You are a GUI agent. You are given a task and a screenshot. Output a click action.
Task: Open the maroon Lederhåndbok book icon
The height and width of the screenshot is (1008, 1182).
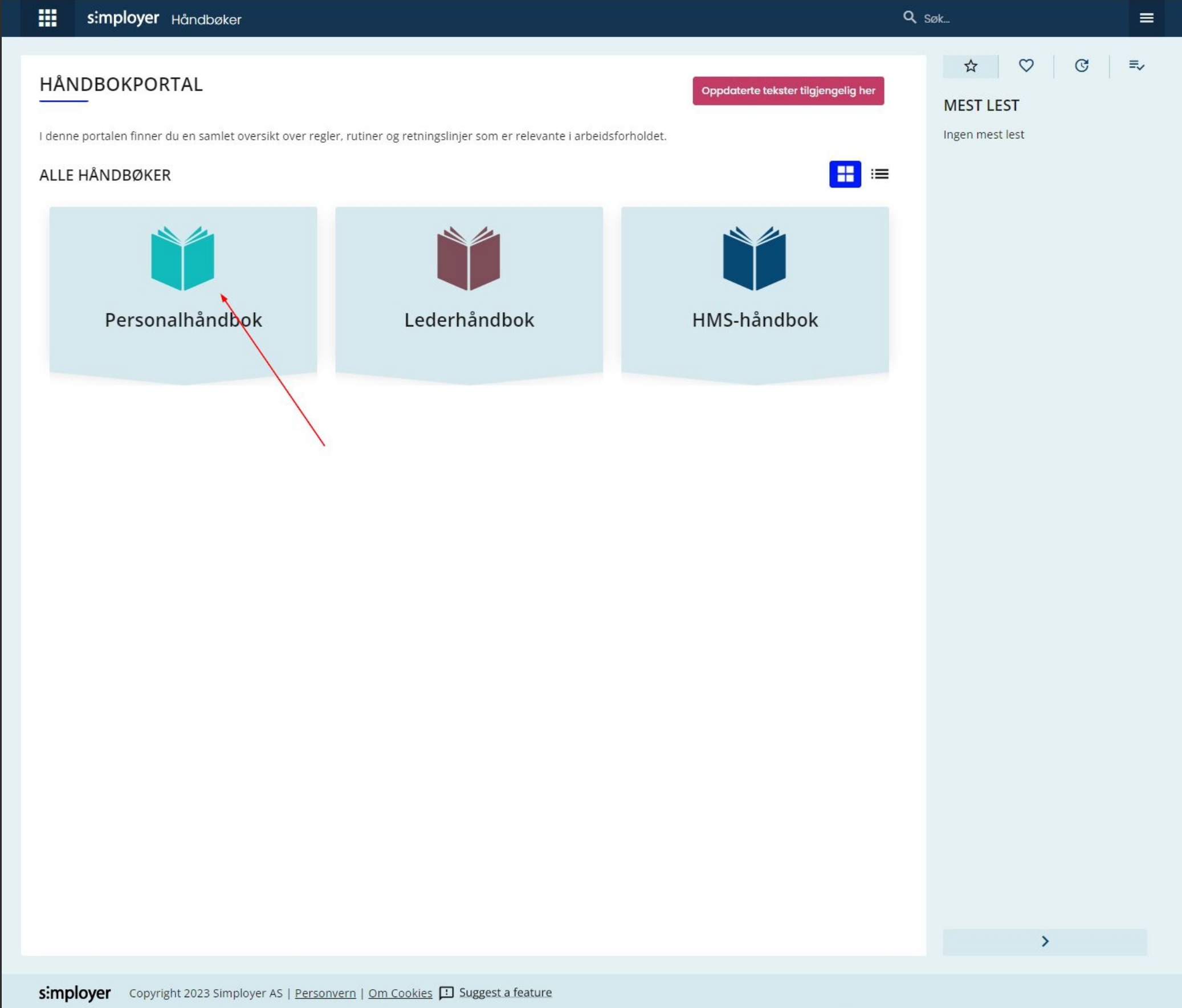(x=468, y=259)
